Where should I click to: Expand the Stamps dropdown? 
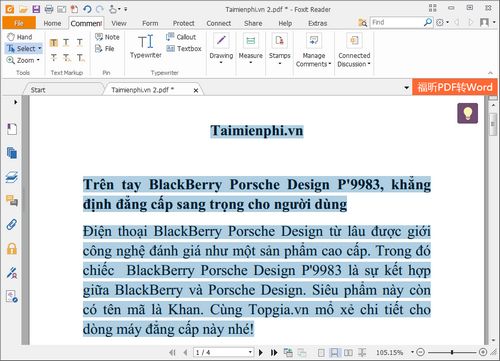pyautogui.click(x=280, y=63)
